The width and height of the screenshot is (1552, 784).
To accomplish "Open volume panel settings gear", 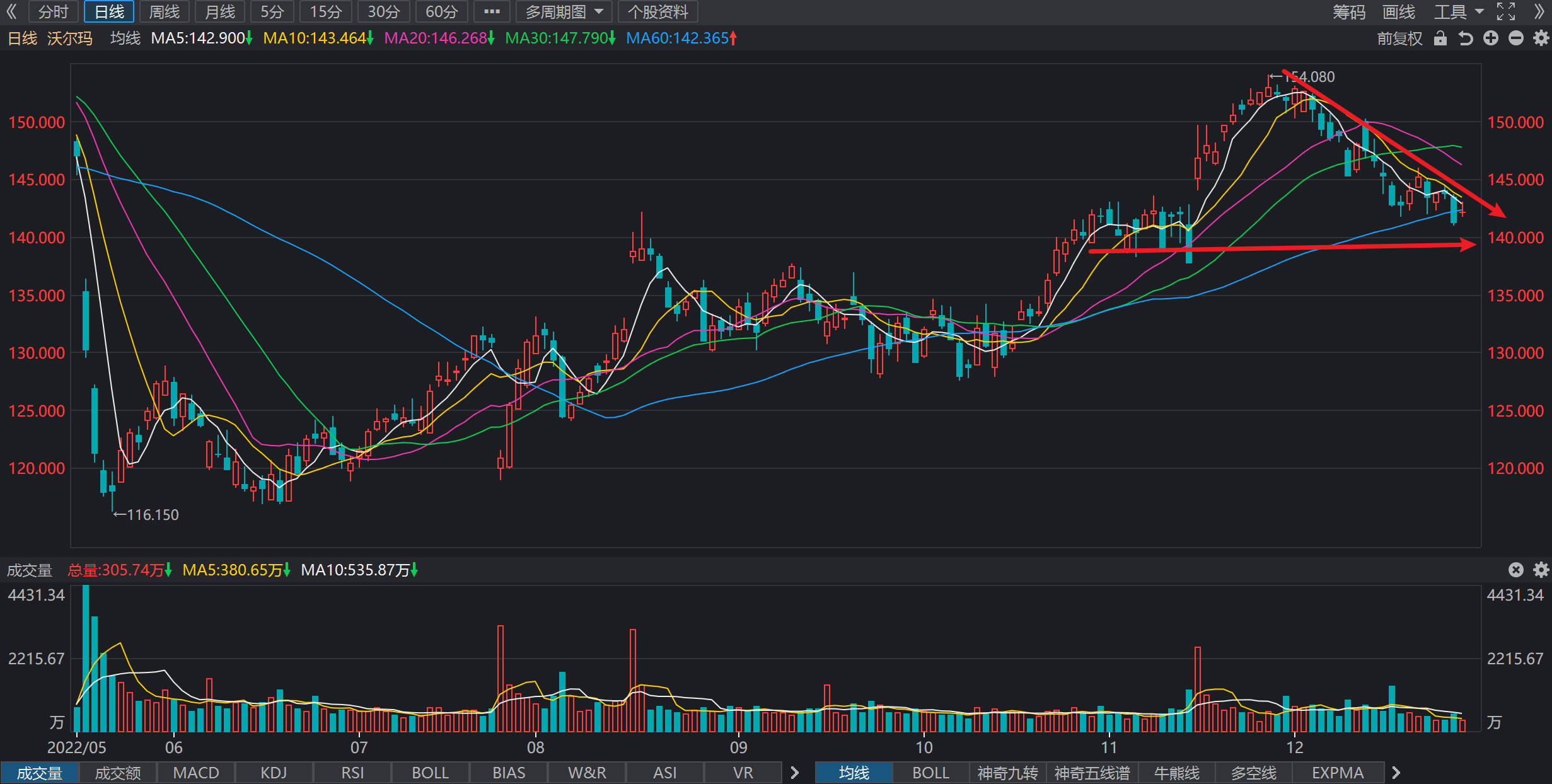I will coord(1541,570).
